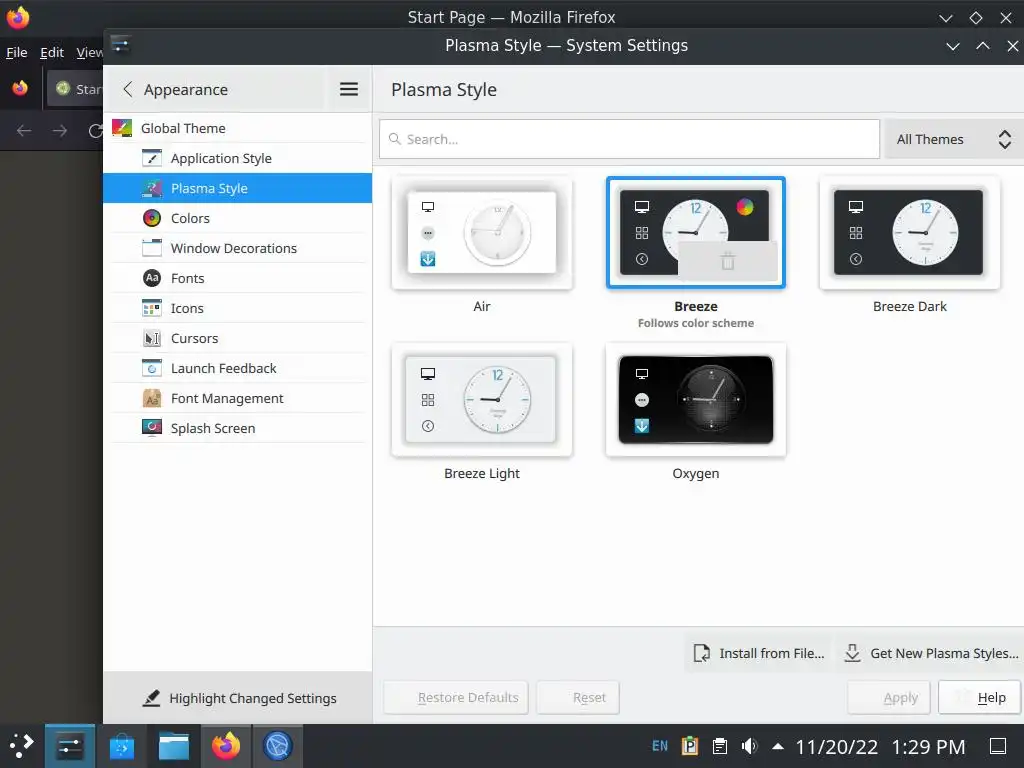Open Firefox File menu
The image size is (1024, 768).
click(16, 52)
